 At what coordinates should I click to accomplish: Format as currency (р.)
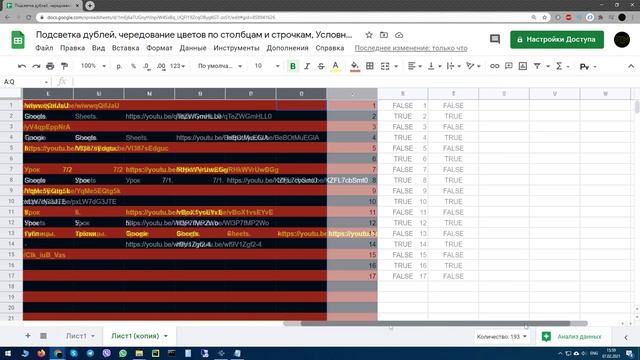click(x=119, y=66)
